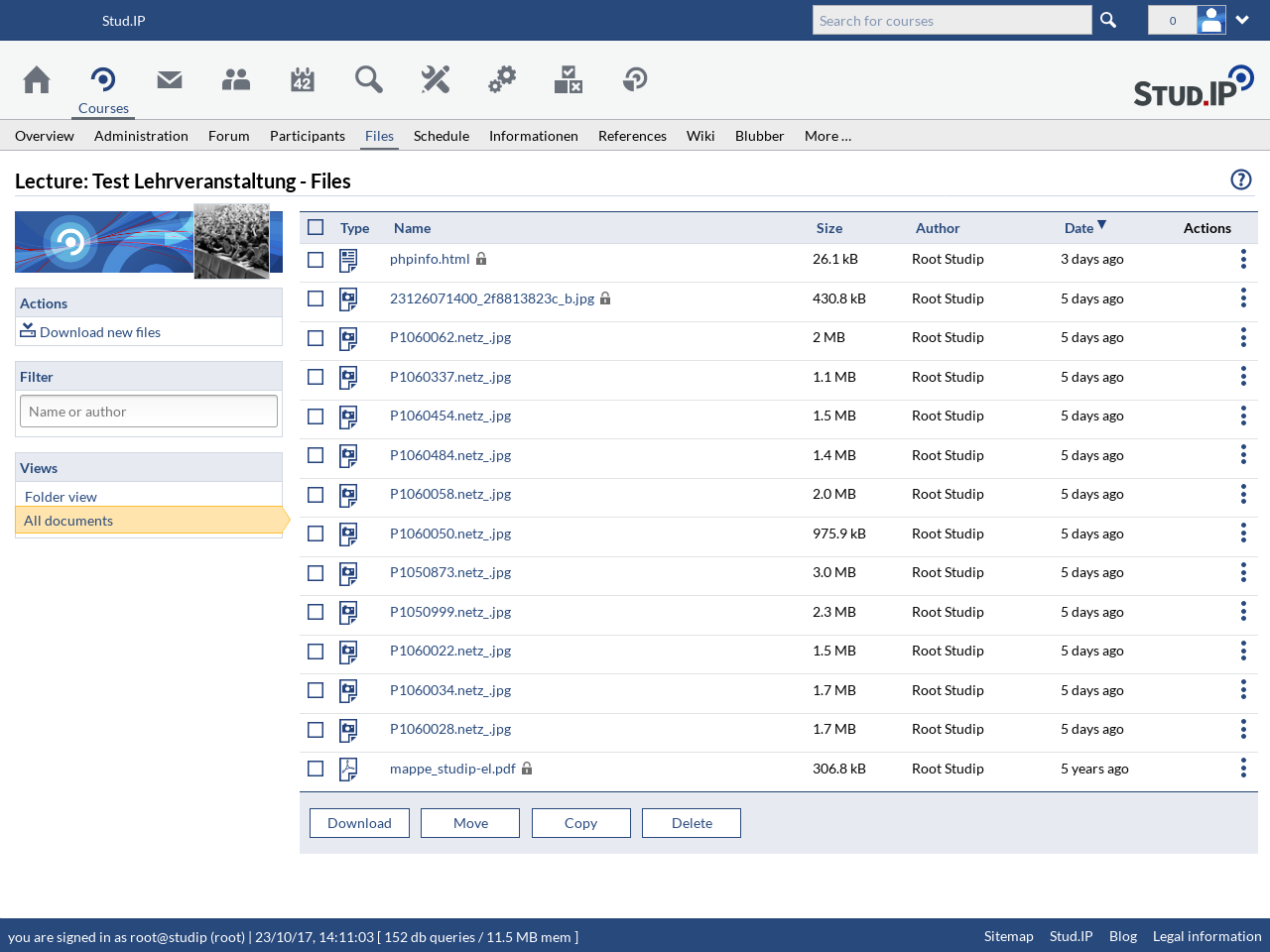Screen dimensions: 1270x952
Task: Open Admin gears icon
Action: [502, 79]
